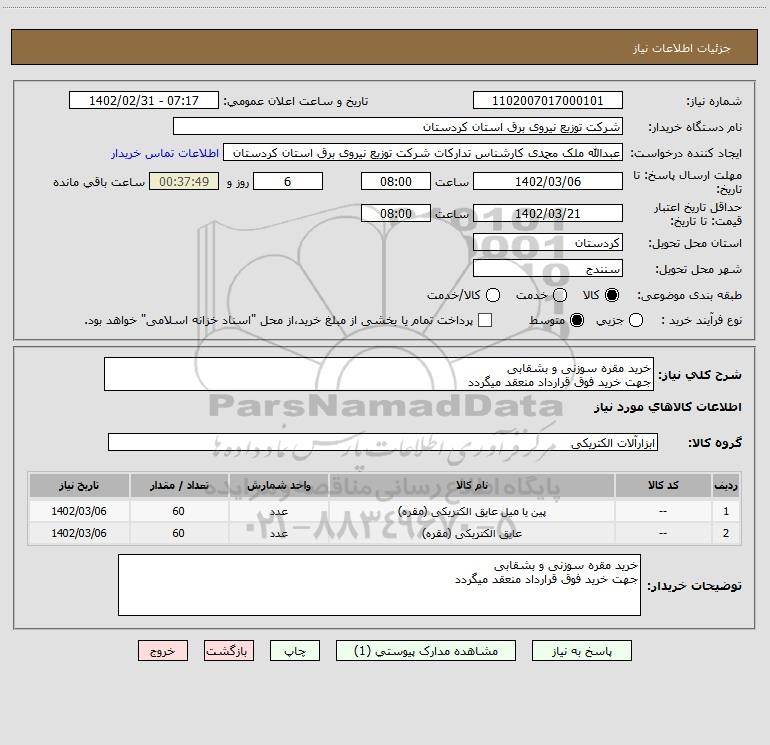Viewport: 770px width, 745px height.
Task: Click row number 1 cell
Action: pyautogui.click(x=726, y=511)
